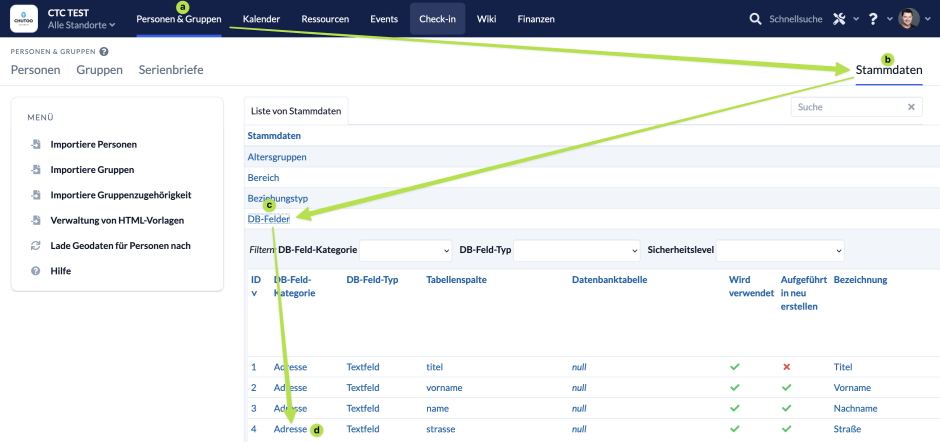Open the DB-Feld-Typ filter dropdown
The width and height of the screenshot is (940, 442).
click(x=577, y=250)
